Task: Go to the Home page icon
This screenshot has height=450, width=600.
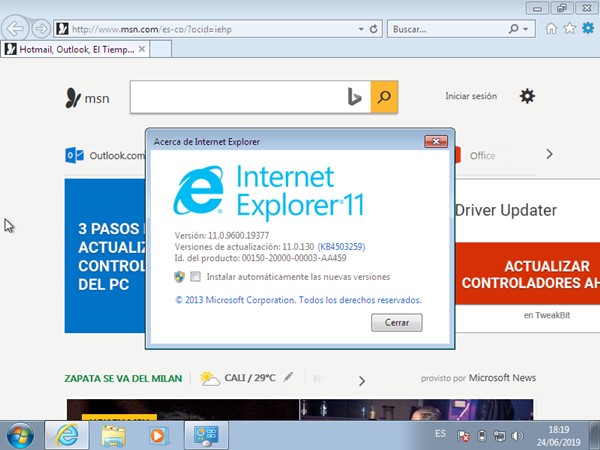Action: (551, 29)
